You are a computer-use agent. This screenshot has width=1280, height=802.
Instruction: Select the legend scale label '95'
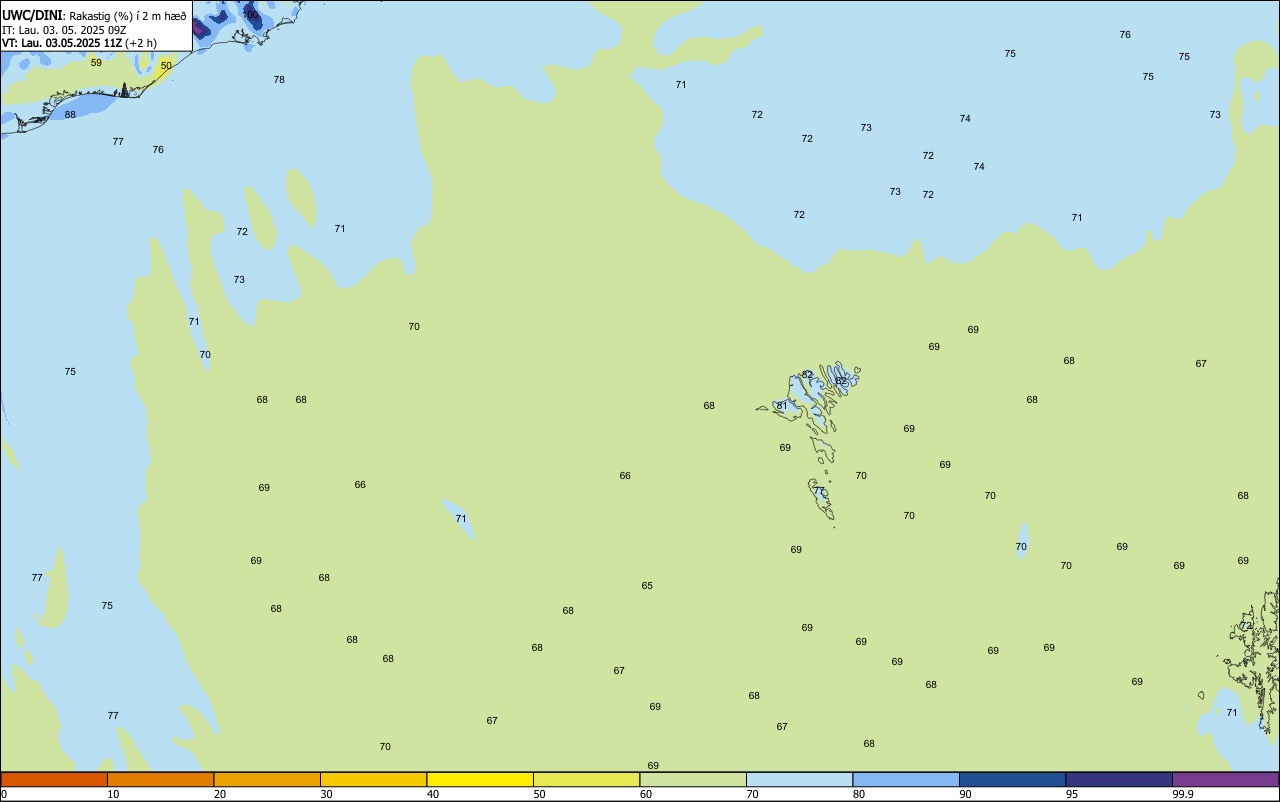(1072, 794)
